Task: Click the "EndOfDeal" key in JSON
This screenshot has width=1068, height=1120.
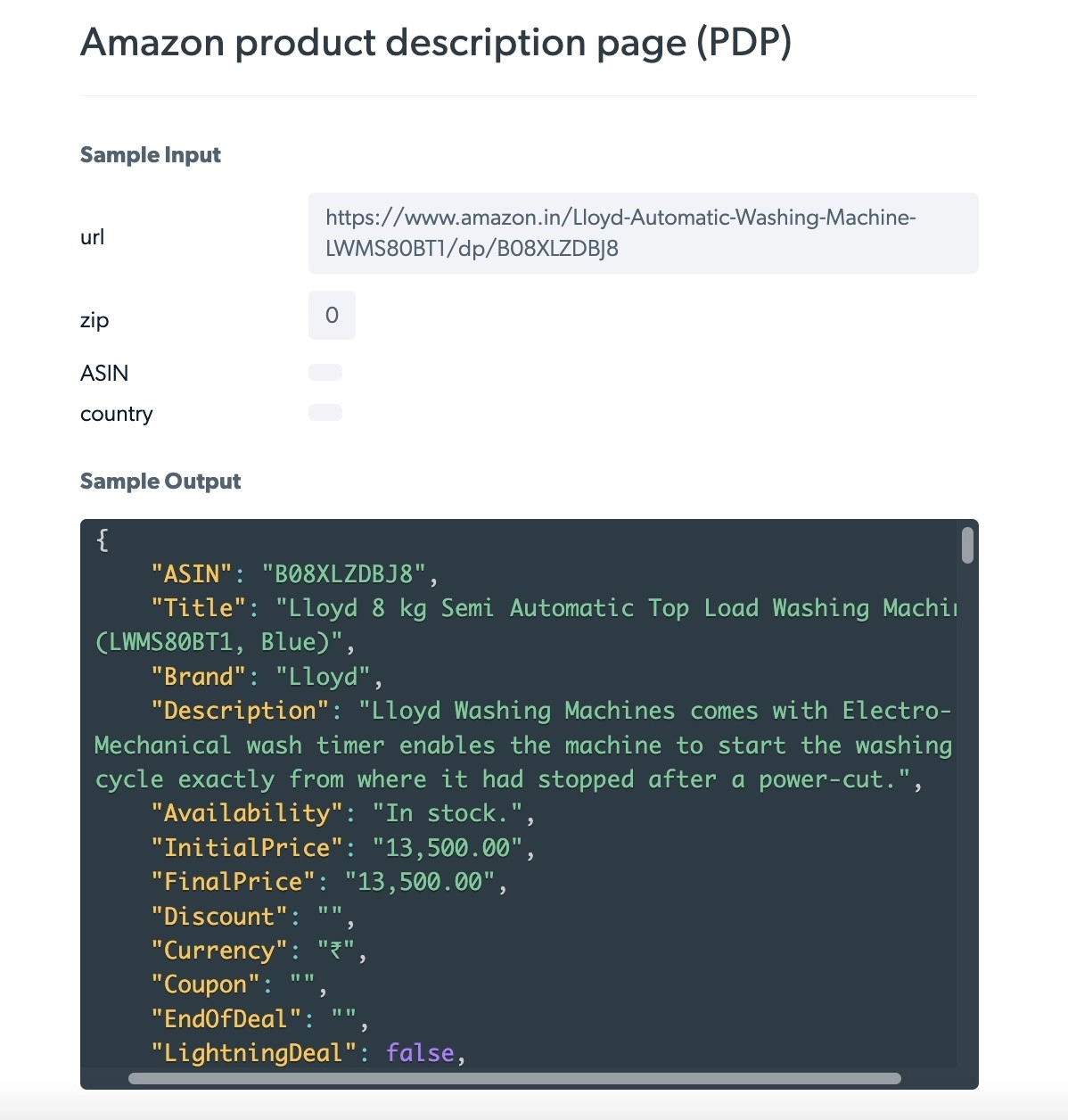Action: 226,1018
